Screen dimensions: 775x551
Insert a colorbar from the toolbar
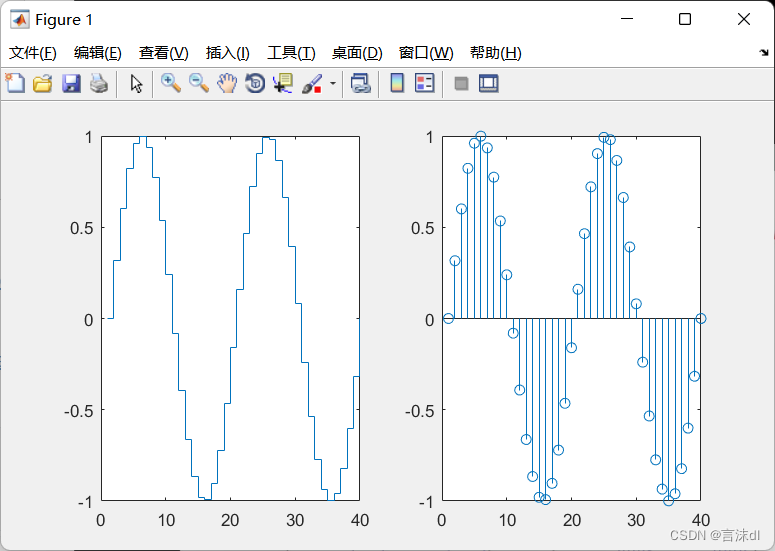pyautogui.click(x=397, y=84)
